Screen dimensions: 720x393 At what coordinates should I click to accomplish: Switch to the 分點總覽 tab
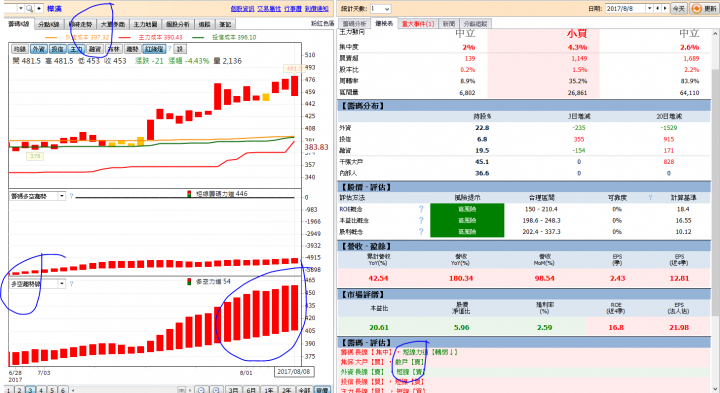(475, 23)
